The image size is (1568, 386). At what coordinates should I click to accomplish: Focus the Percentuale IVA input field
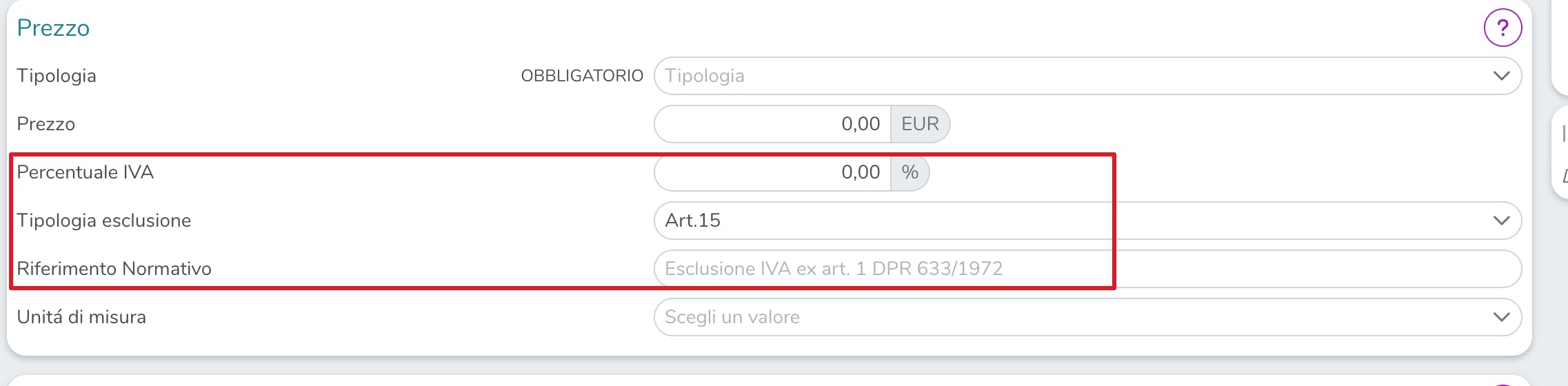772,172
